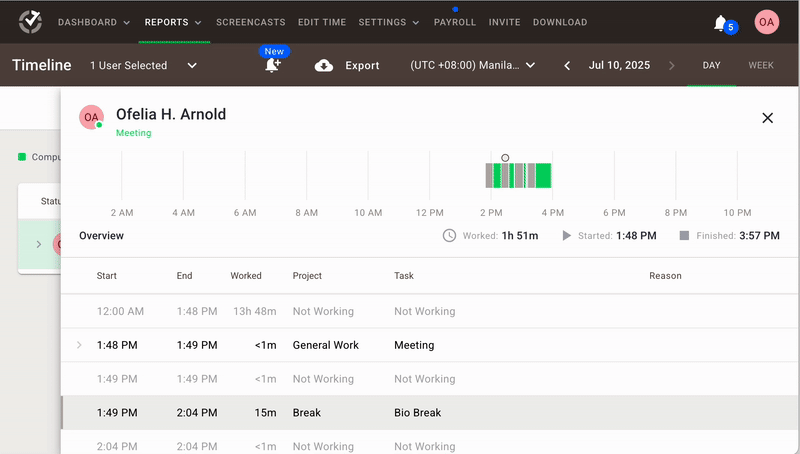Open the Reports dropdown menu
Screen dimensions: 800x454
click(x=173, y=22)
